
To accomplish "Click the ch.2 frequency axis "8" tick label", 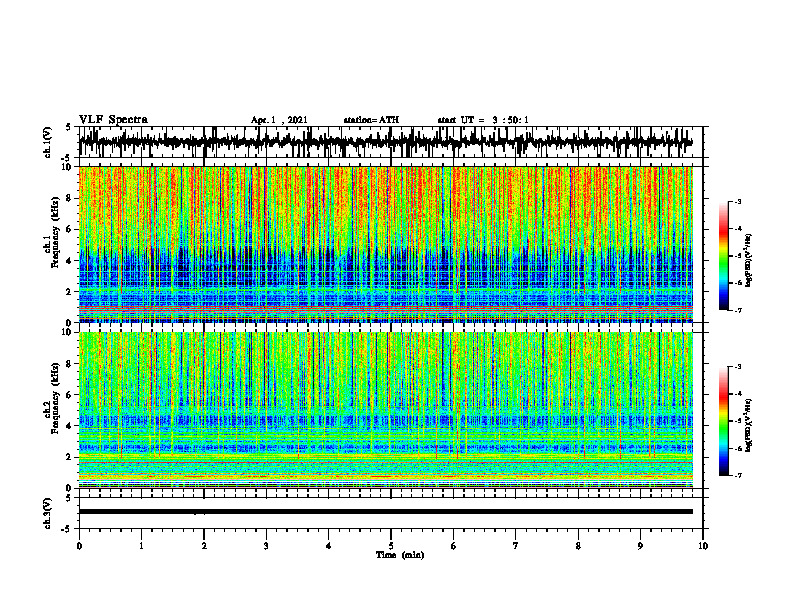I will click(70, 364).
